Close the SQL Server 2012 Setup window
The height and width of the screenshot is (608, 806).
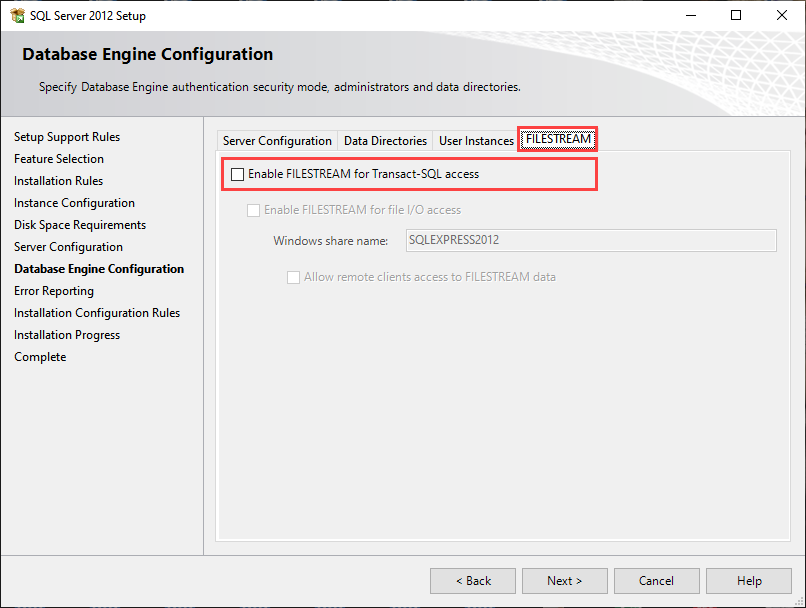coord(782,15)
